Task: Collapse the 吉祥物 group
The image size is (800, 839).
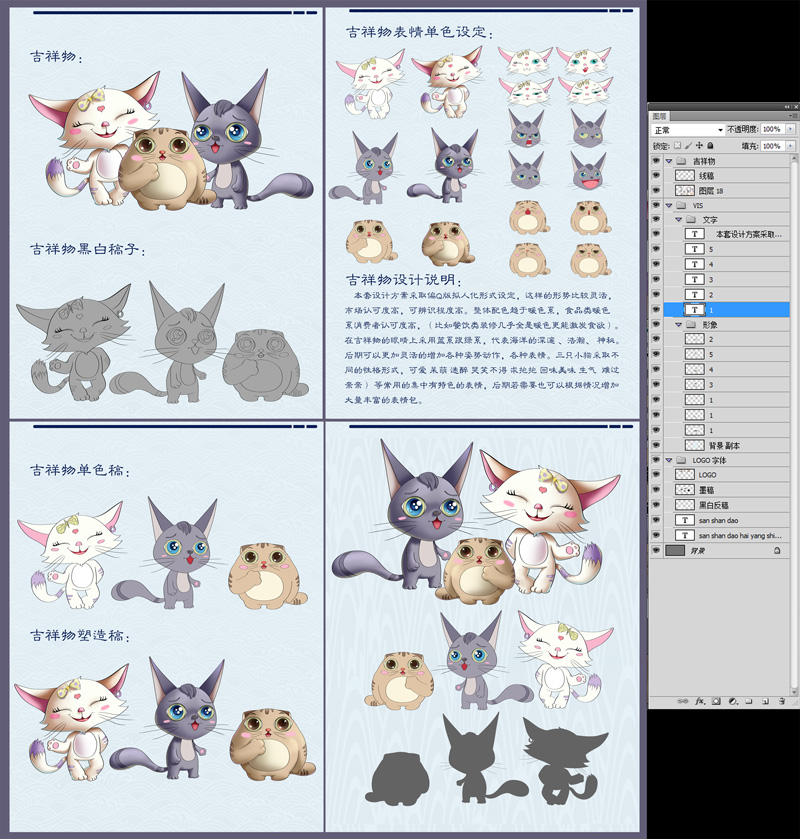Action: [669, 161]
